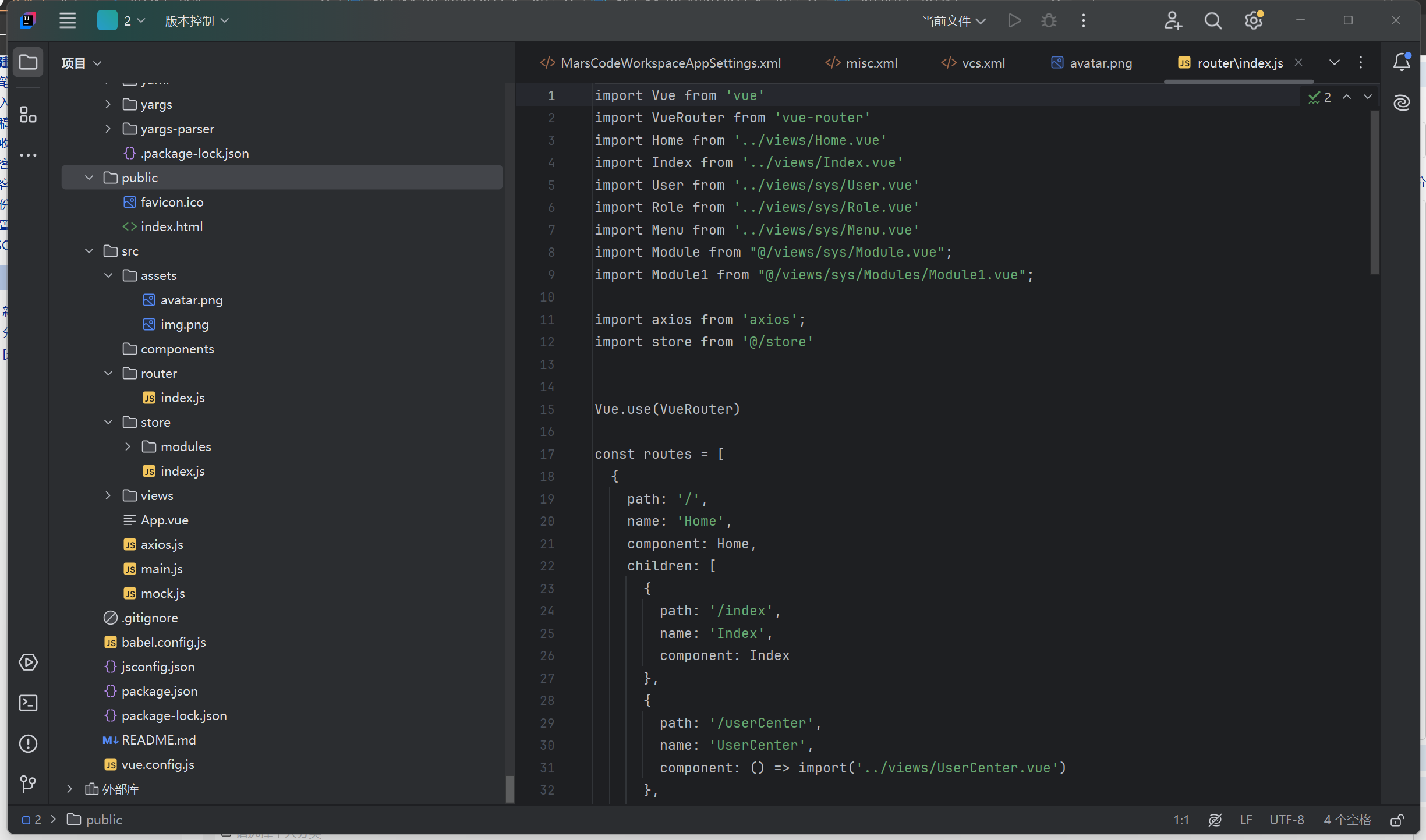Open IDE settings gear icon
The height and width of the screenshot is (840, 1426).
pyautogui.click(x=1253, y=22)
